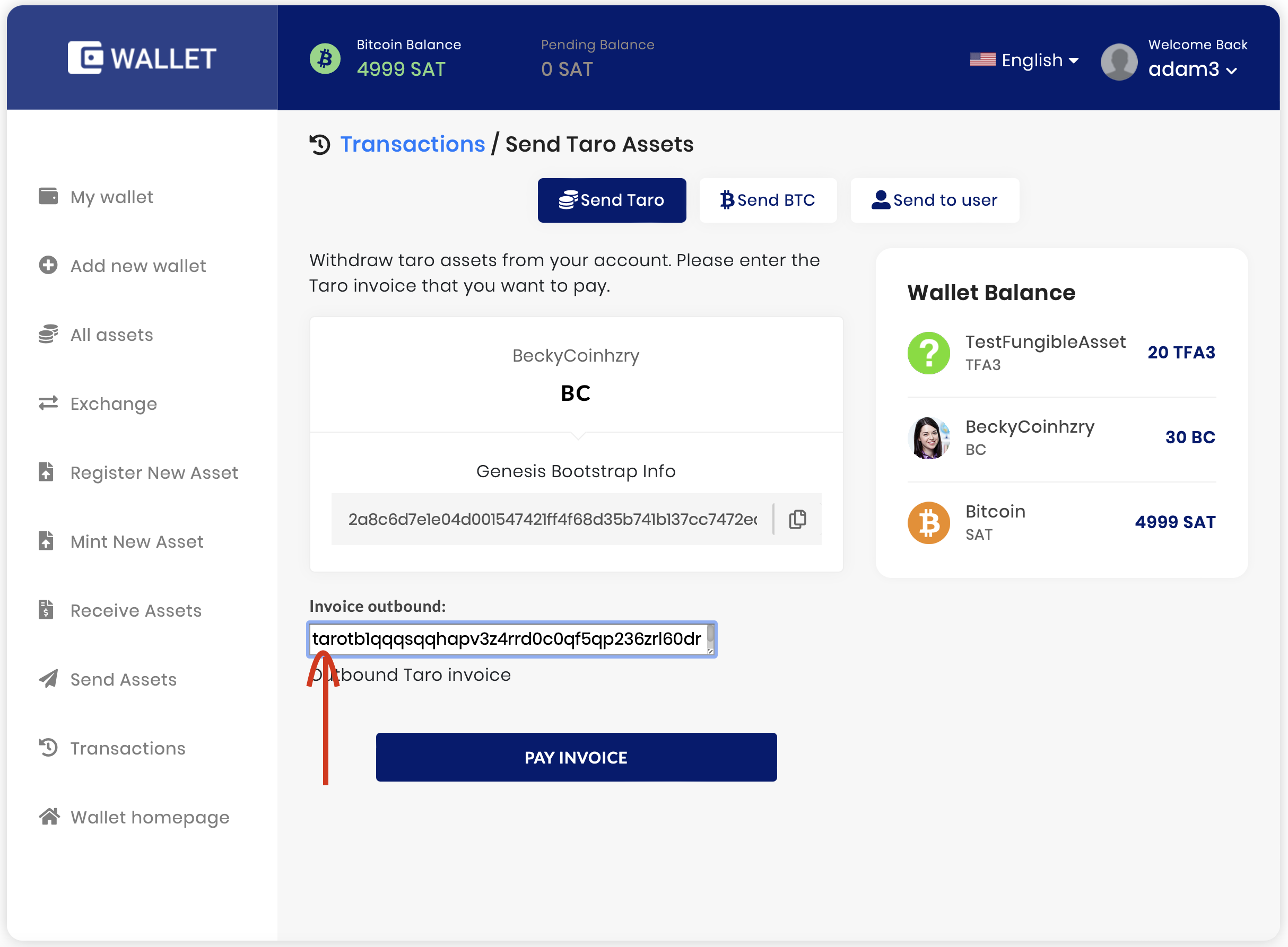
Task: Click the TestFungibleAsset question mark icon
Action: (x=928, y=353)
